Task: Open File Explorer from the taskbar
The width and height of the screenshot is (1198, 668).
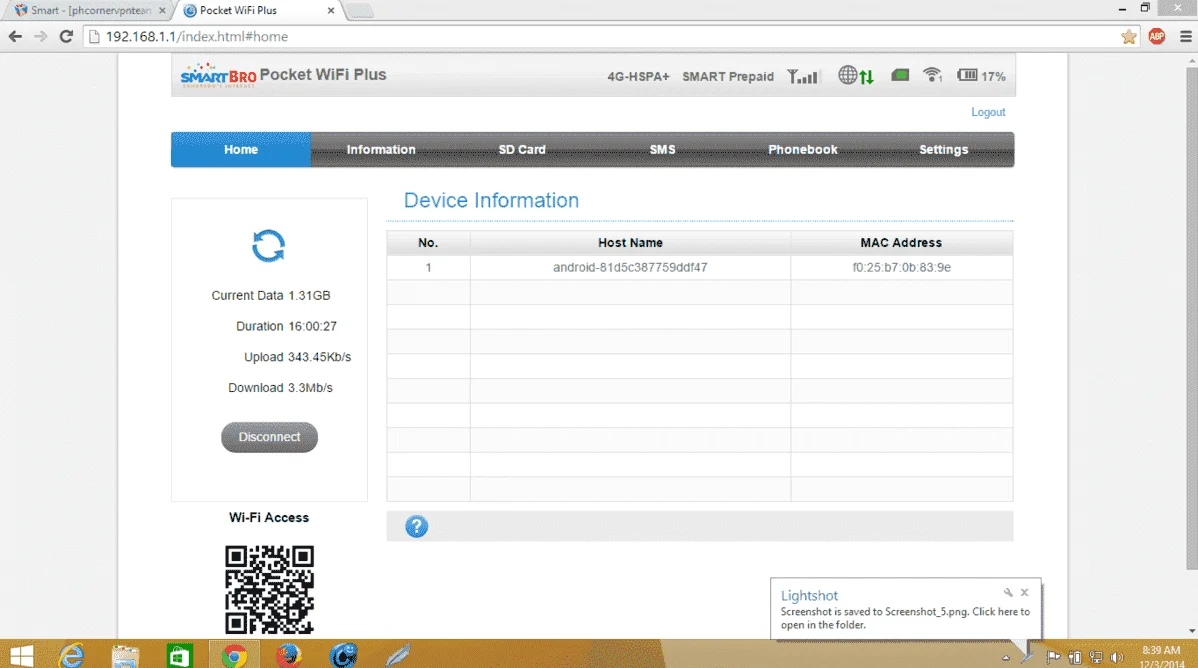Action: (x=125, y=656)
